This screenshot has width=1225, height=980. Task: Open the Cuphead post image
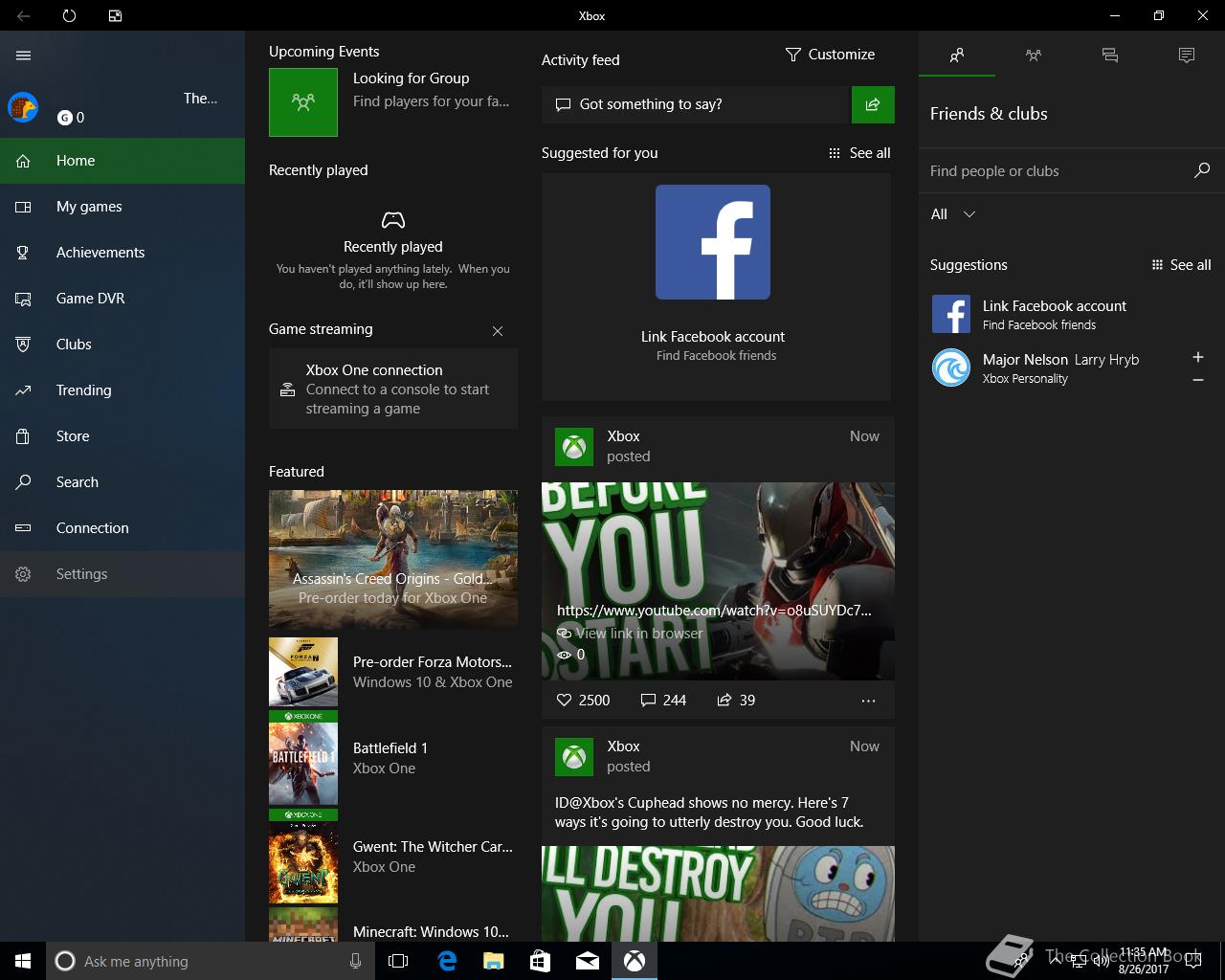coord(718,893)
